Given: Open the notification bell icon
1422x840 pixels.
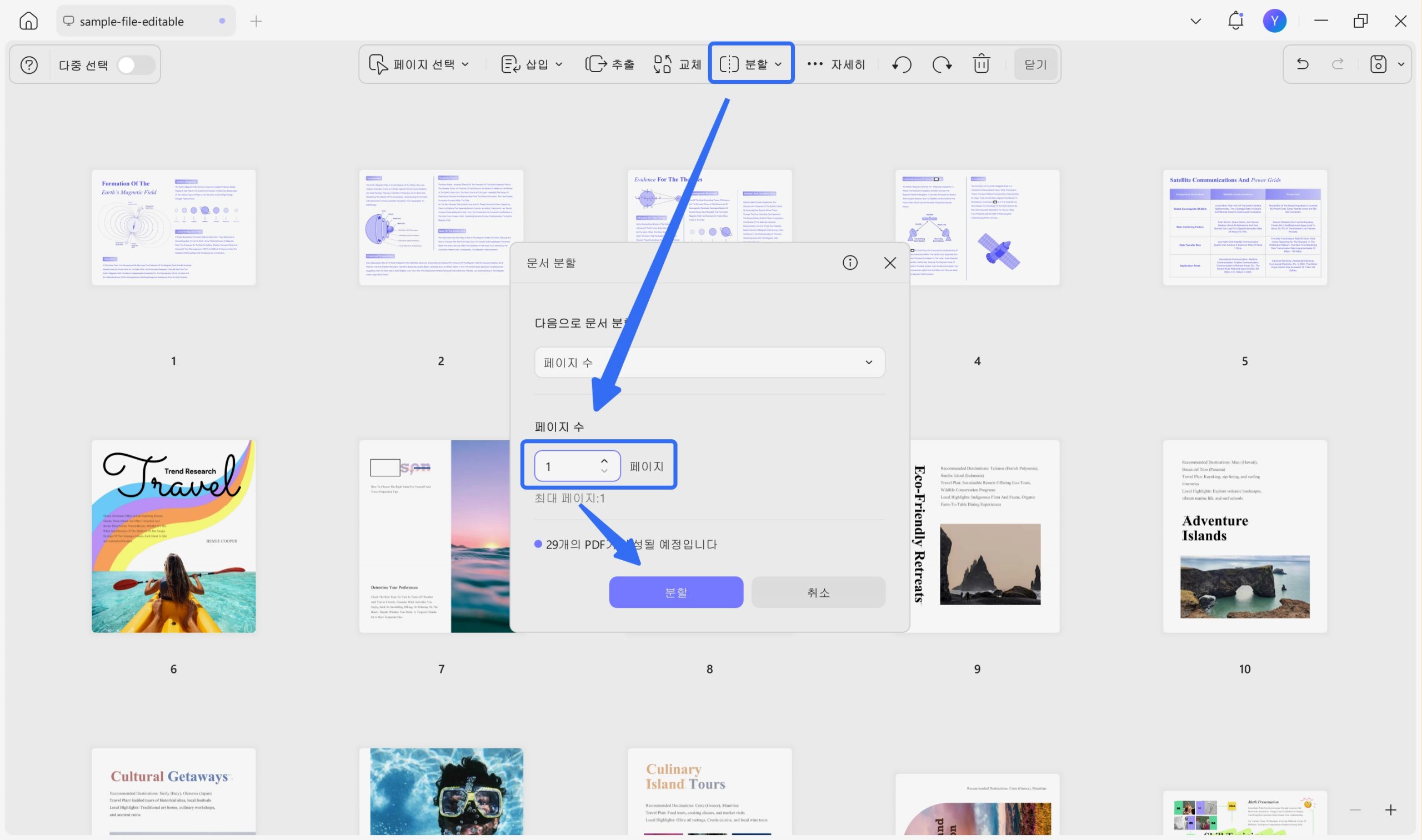Looking at the screenshot, I should [x=1236, y=21].
